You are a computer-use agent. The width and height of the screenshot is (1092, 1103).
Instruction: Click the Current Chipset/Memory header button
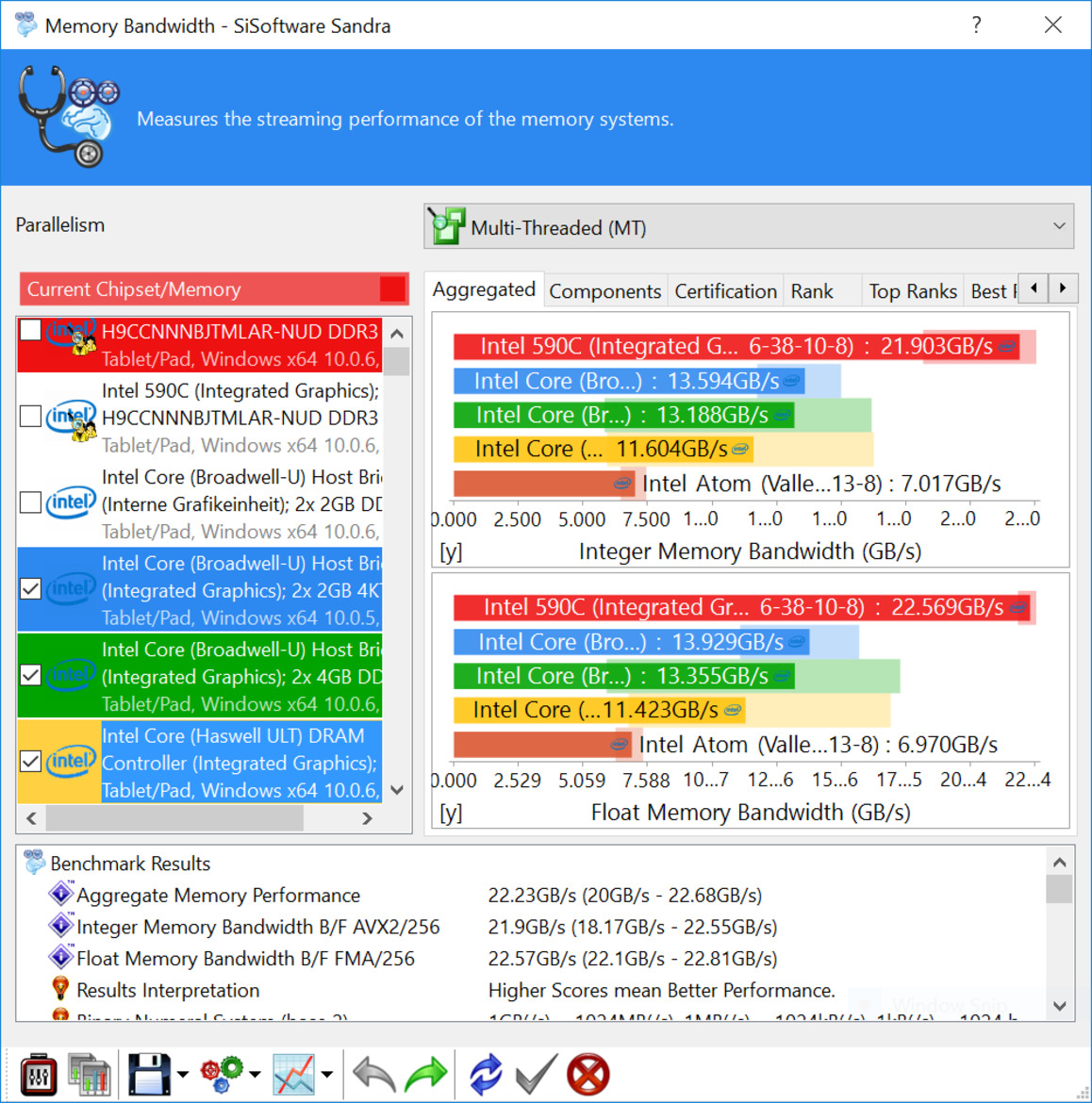(x=214, y=289)
